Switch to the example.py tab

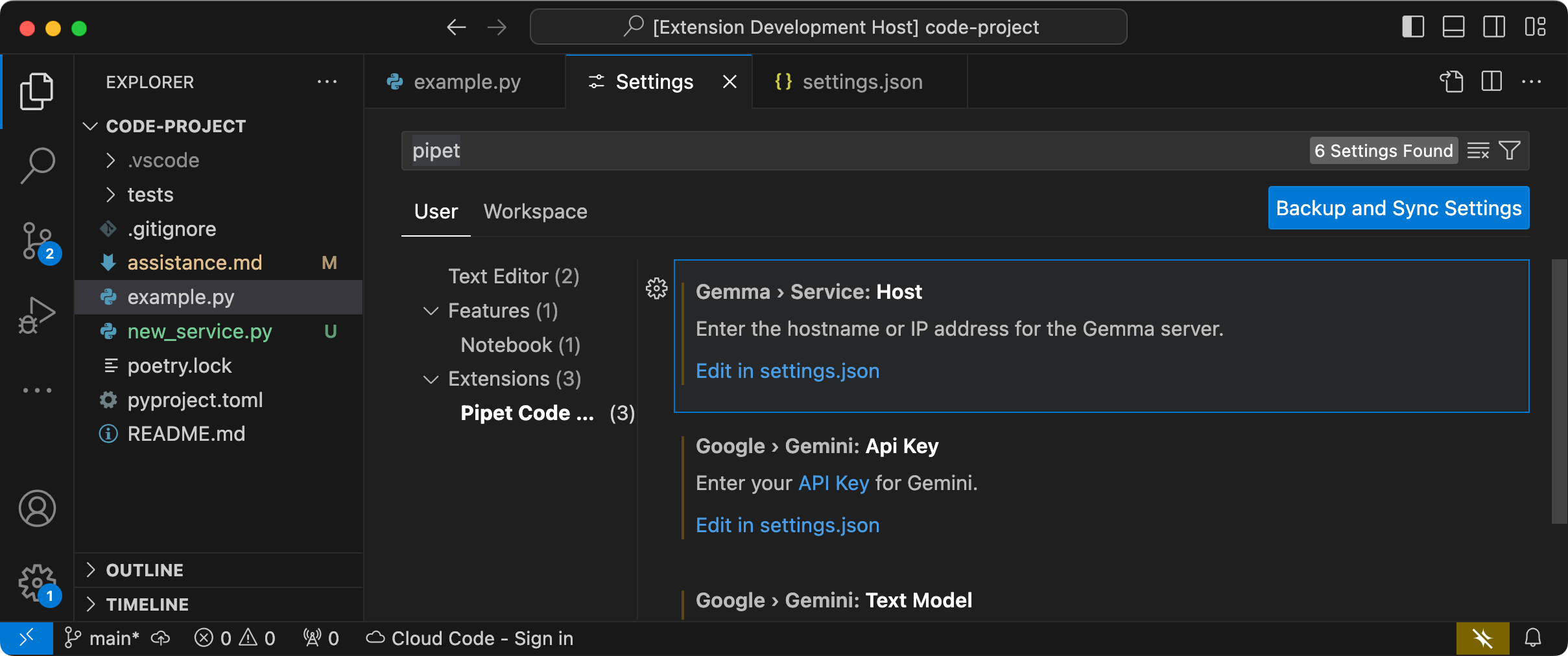[x=466, y=81]
